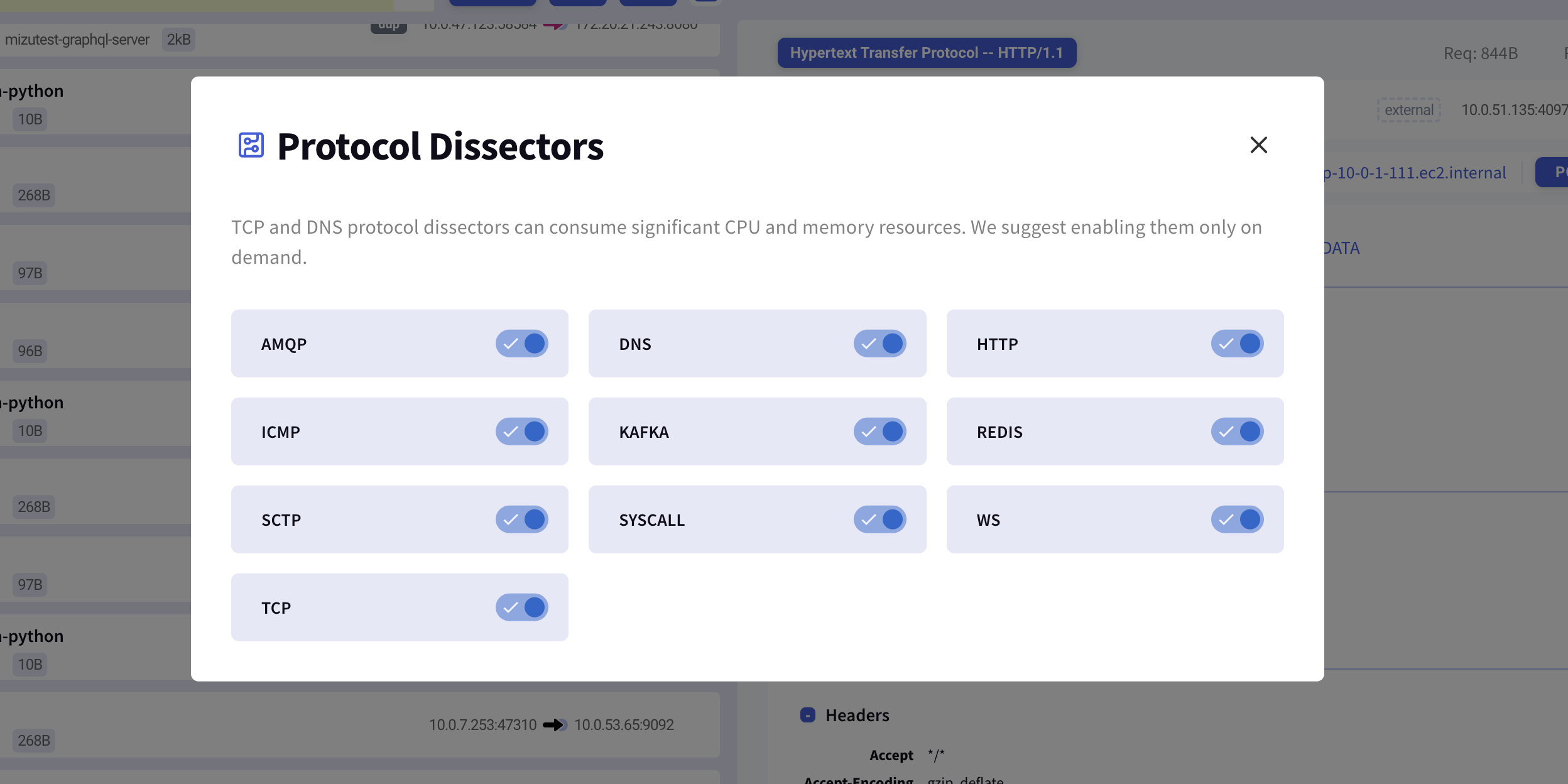The height and width of the screenshot is (784, 1568).
Task: Disable the SCTP dissector
Action: click(523, 520)
